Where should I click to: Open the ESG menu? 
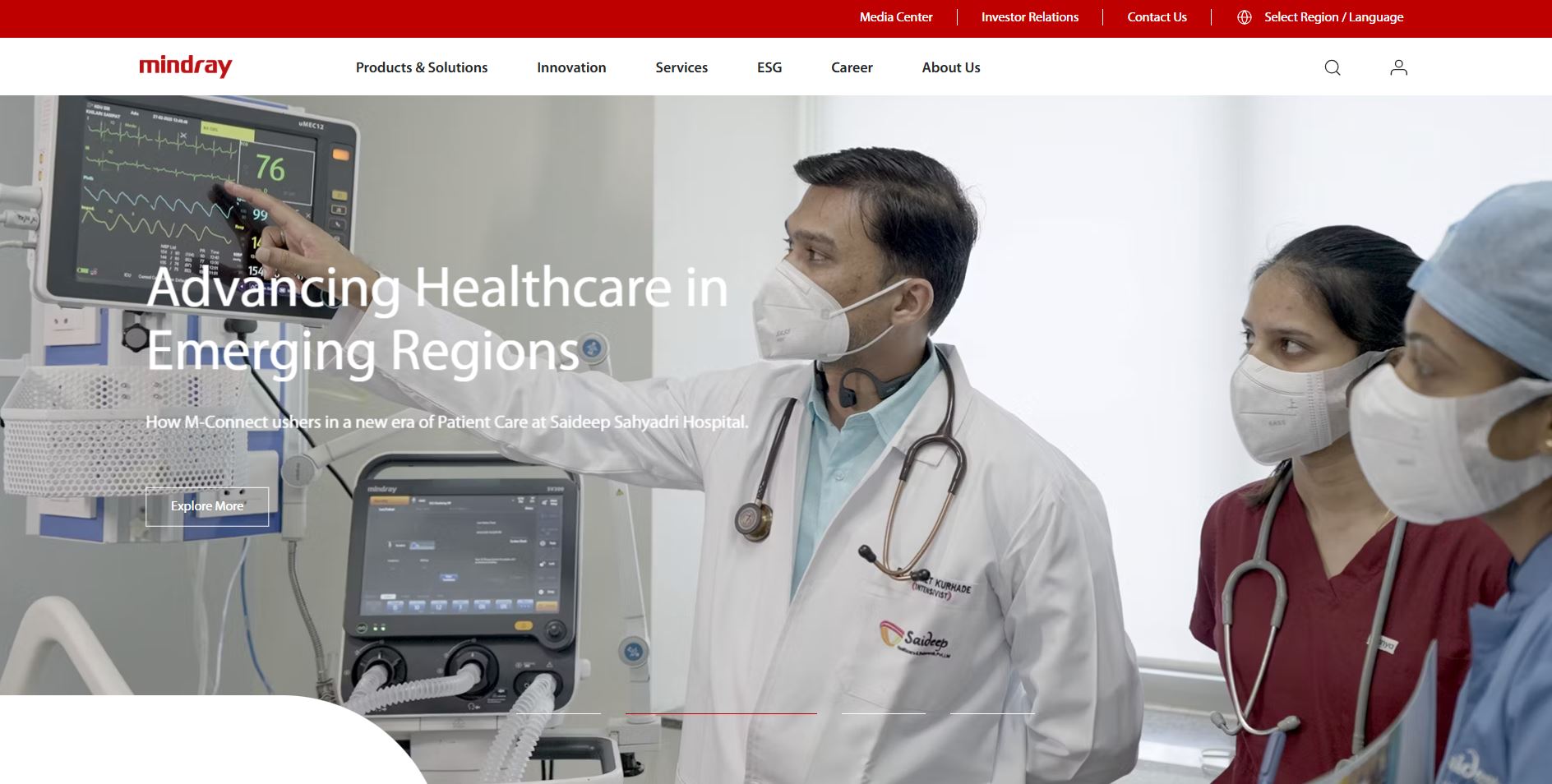[x=769, y=67]
